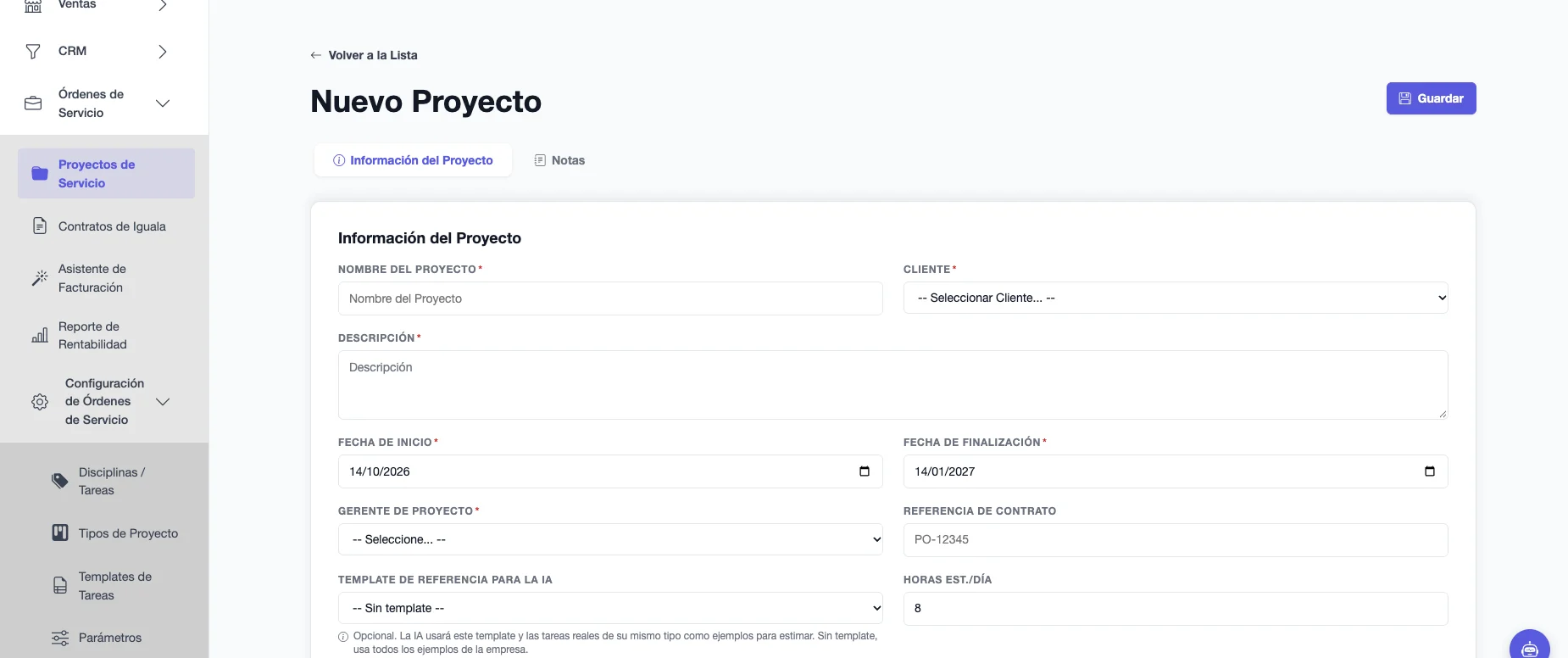This screenshot has width=1568, height=658.
Task: Open the Gerente de Proyecto dropdown
Action: (x=610, y=539)
